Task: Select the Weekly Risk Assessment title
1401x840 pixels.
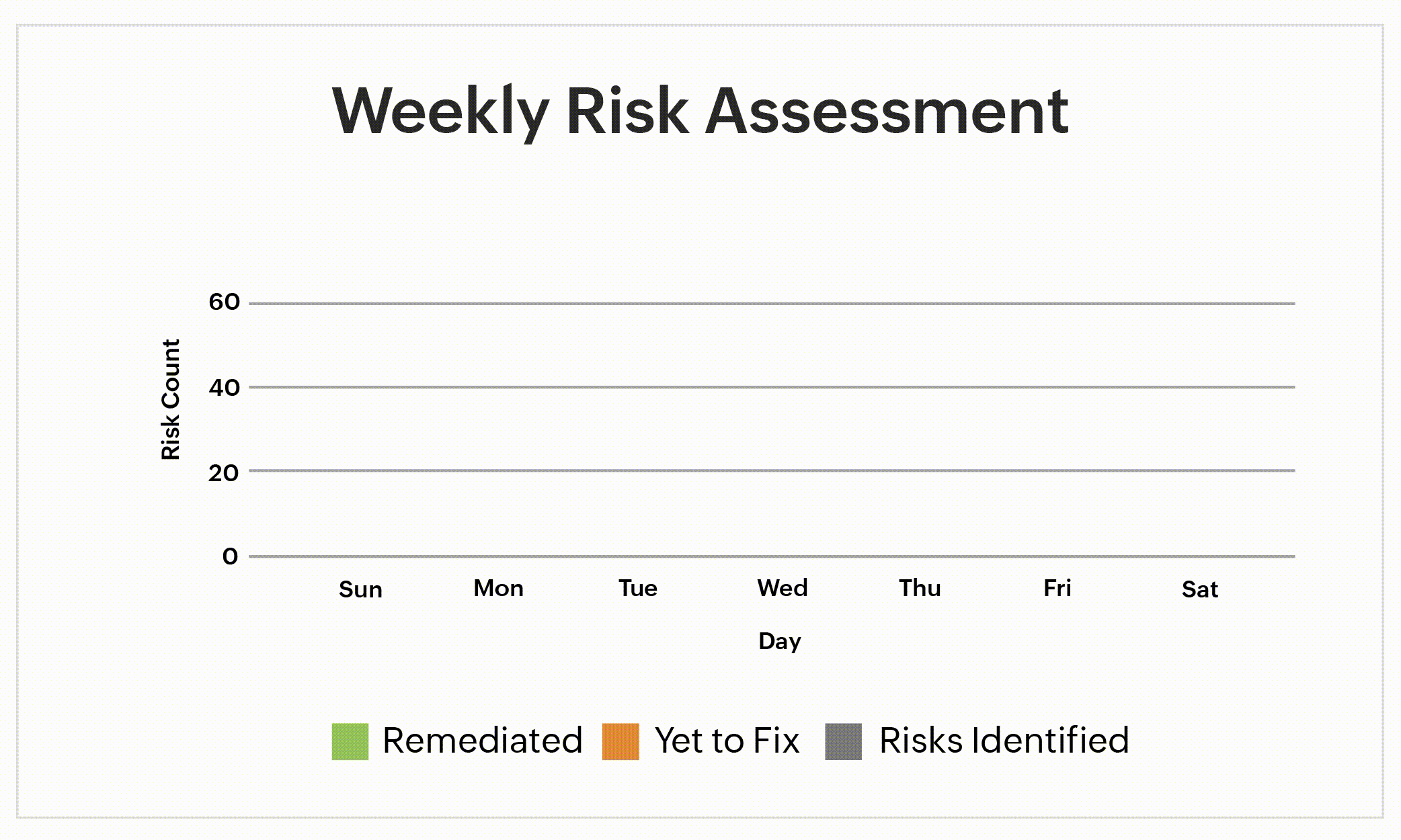Action: point(700,110)
